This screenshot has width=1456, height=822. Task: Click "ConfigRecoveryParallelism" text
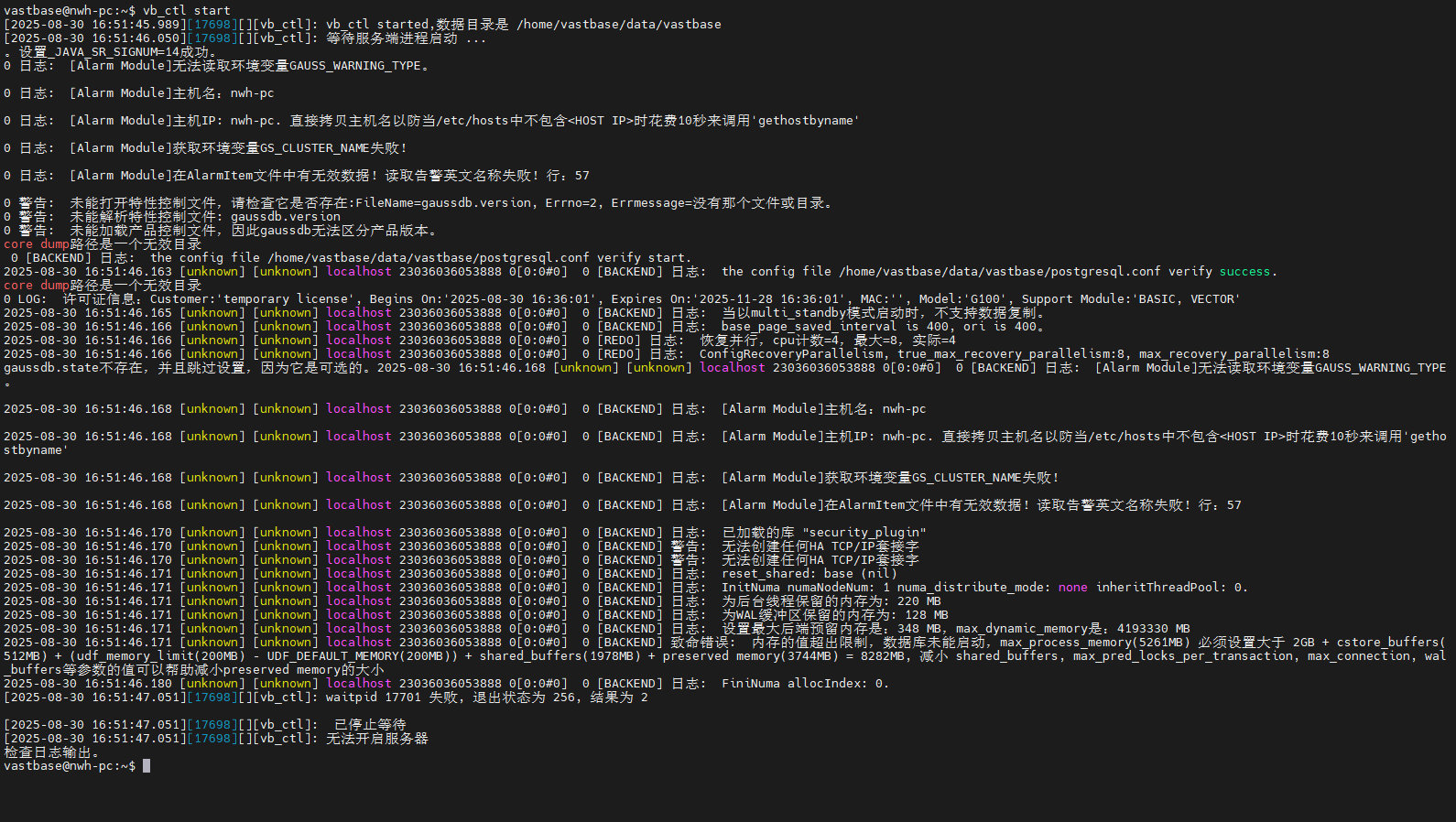point(791,354)
